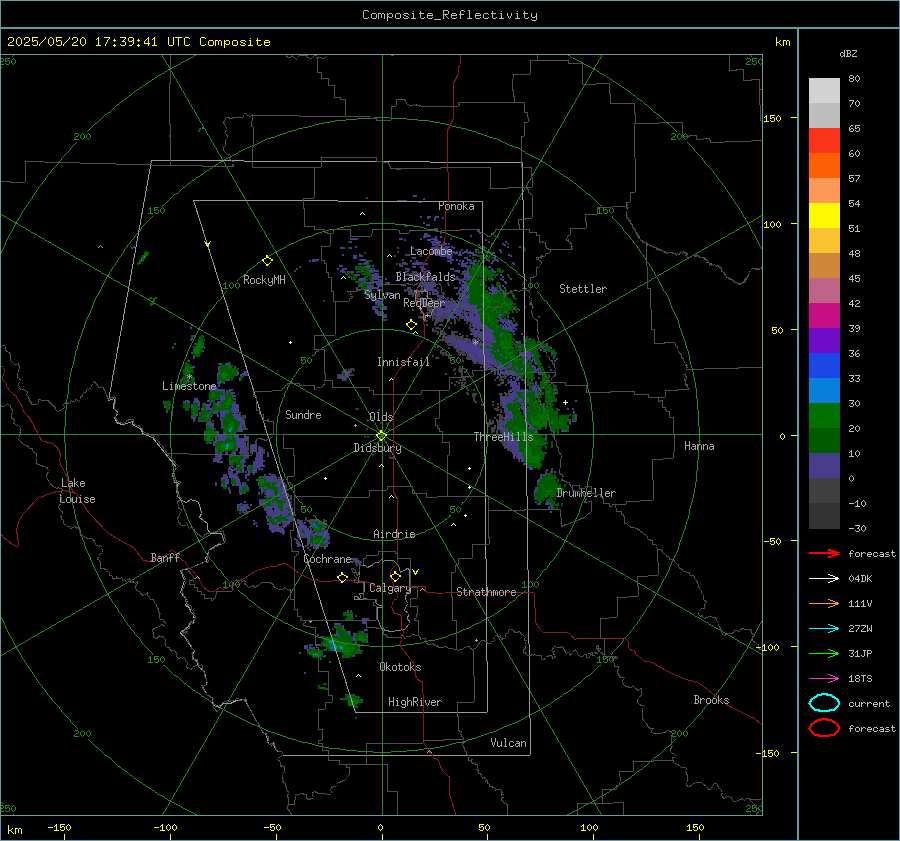This screenshot has width=900, height=841.
Task: Click the cyan 'current' ellipse symbol
Action: 824,703
